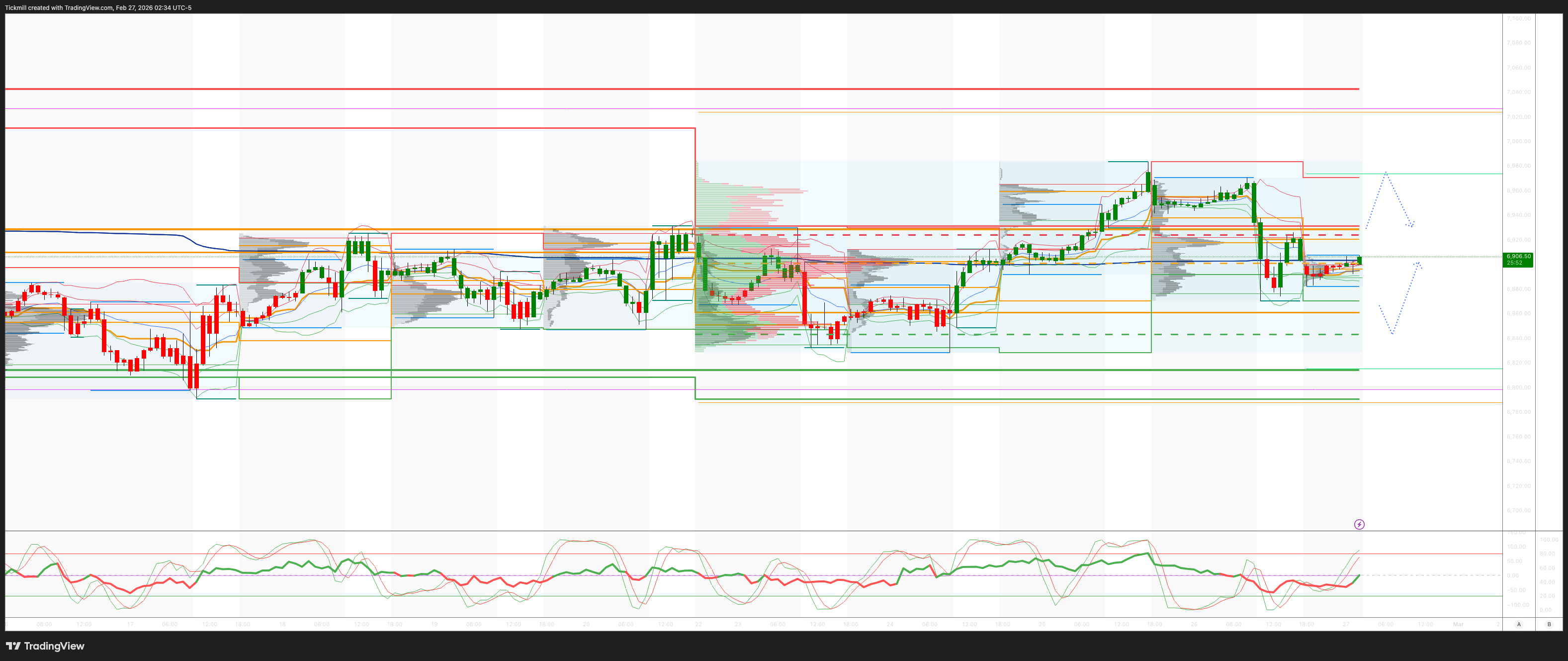The height and width of the screenshot is (661, 1568).
Task: Click the 22 date label on time axis
Action: coord(698,625)
